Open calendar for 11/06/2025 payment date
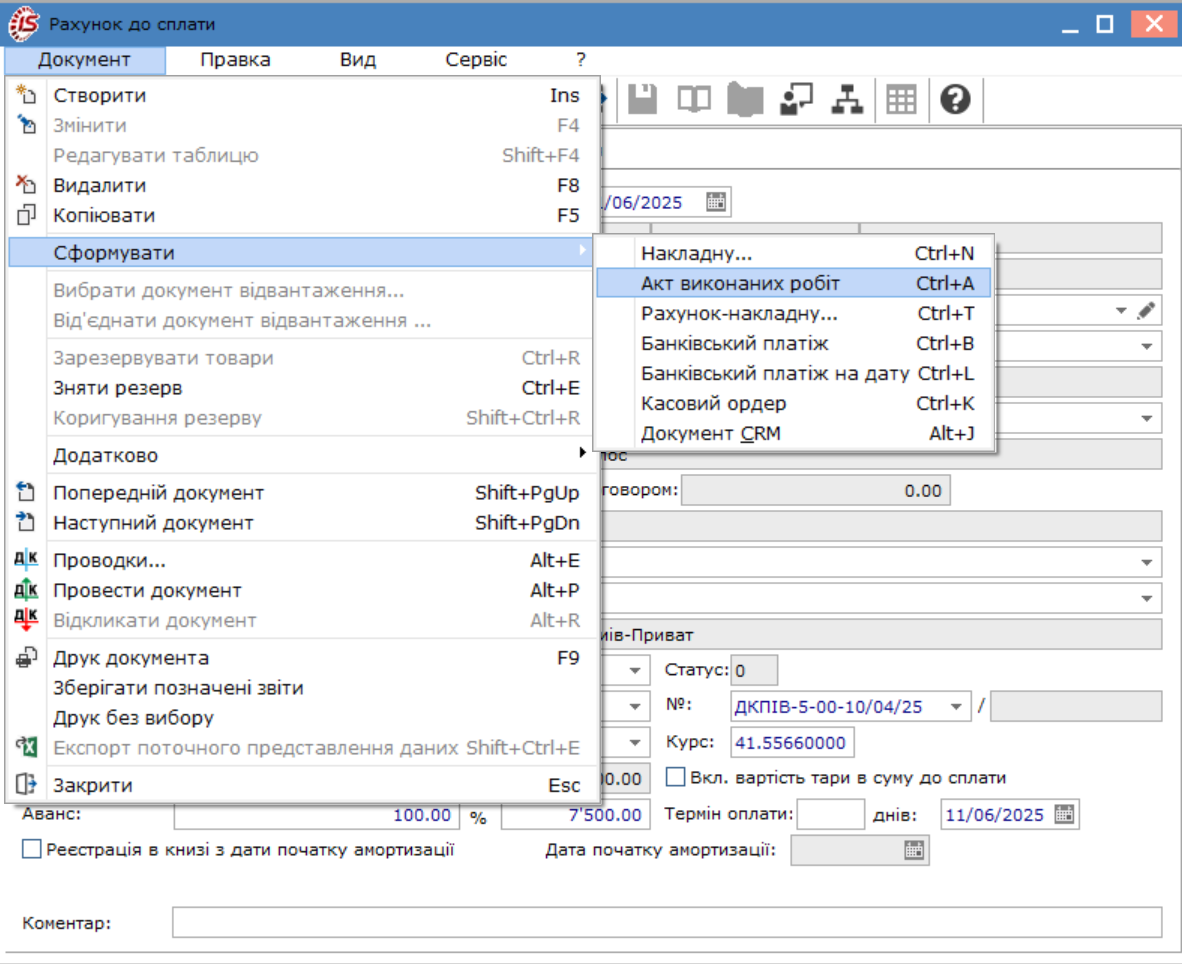 (1064, 815)
